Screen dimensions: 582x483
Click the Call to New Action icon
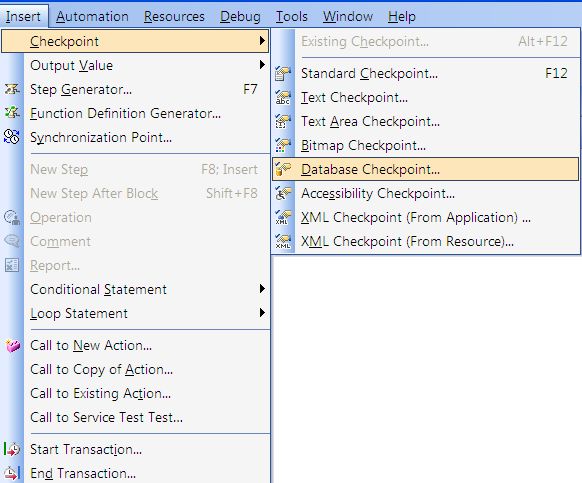(x=13, y=345)
